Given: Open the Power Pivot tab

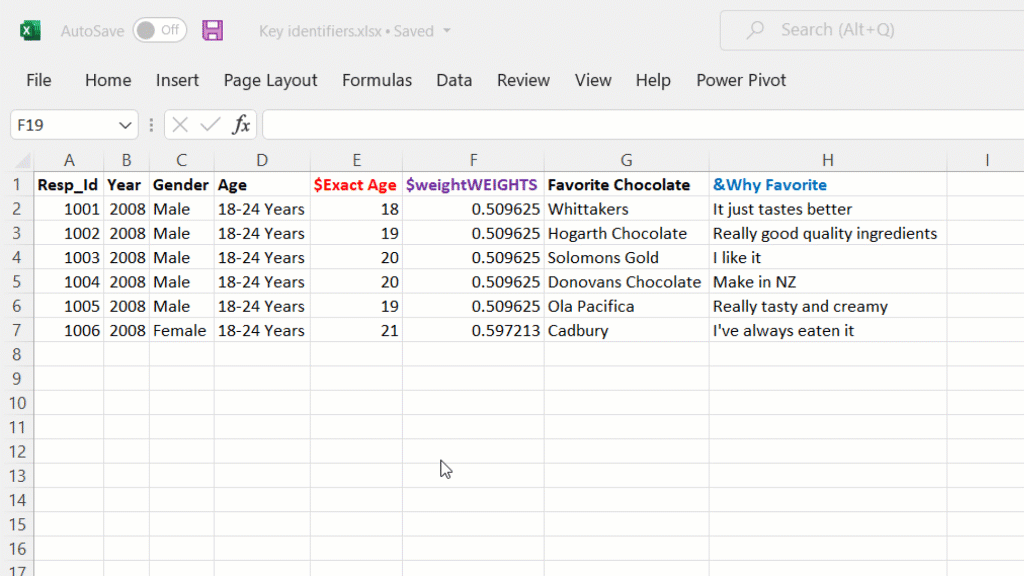Looking at the screenshot, I should [x=741, y=80].
